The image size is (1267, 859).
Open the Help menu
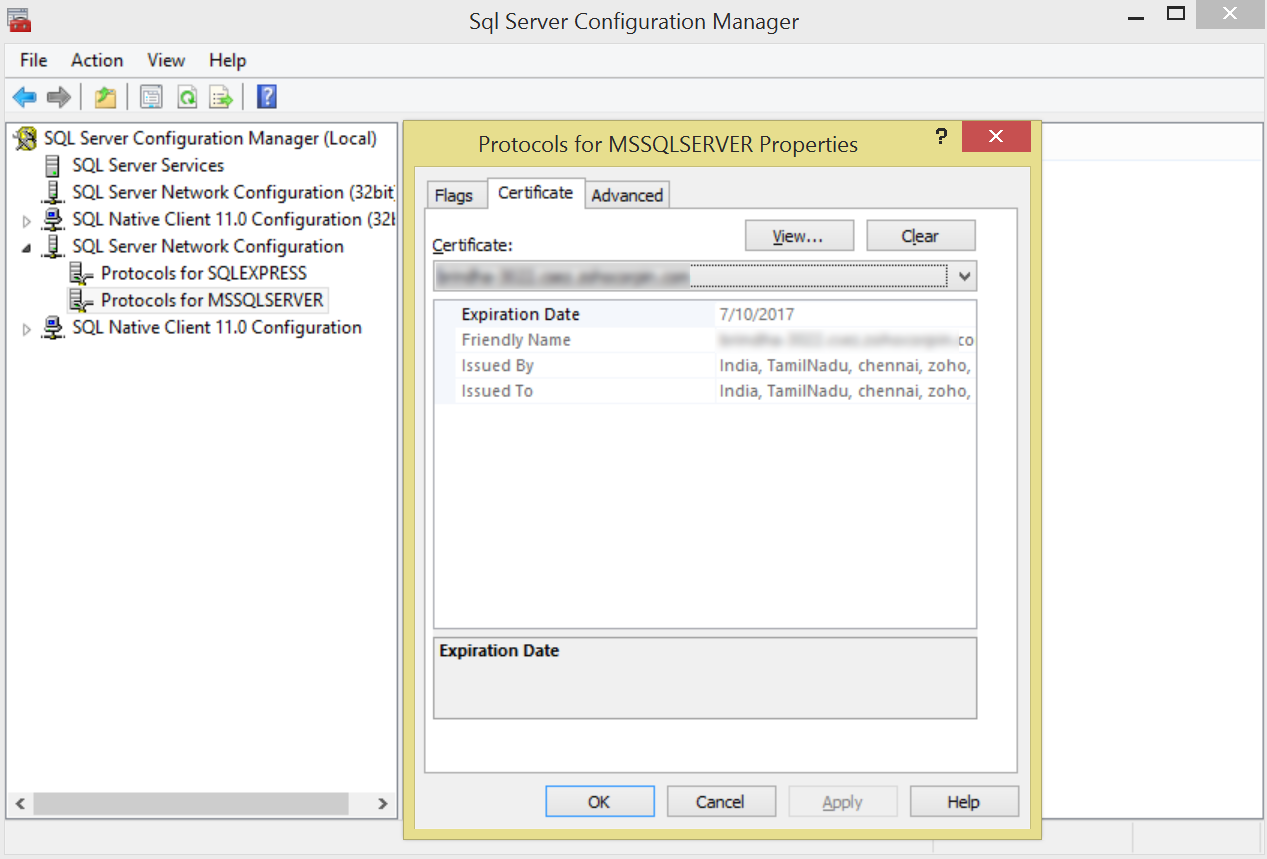coord(228,60)
